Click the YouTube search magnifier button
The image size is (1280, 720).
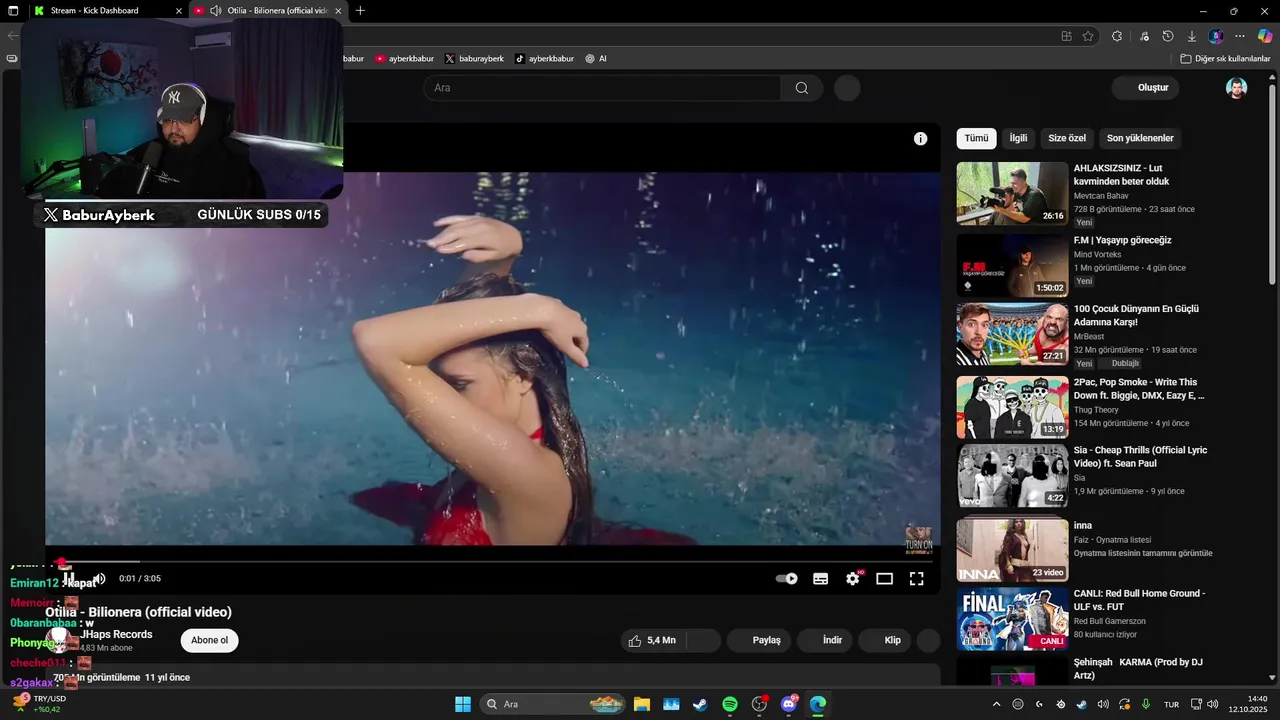click(802, 88)
